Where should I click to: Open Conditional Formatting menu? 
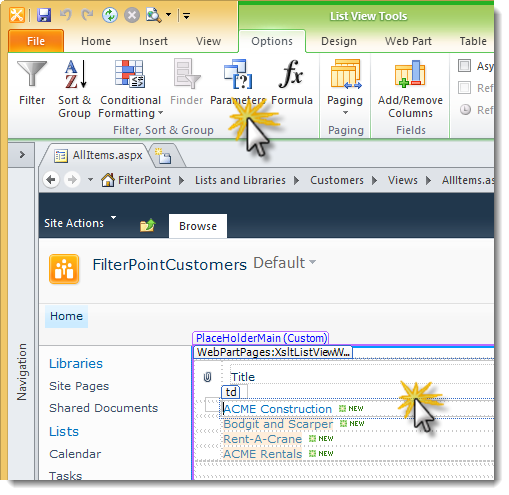click(x=130, y=88)
